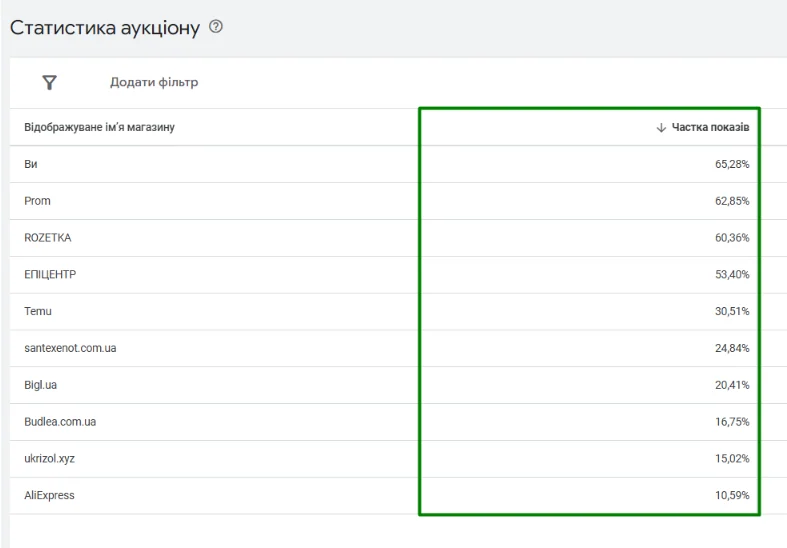Open help icon beside Статистика аукціону

click(x=216, y=27)
